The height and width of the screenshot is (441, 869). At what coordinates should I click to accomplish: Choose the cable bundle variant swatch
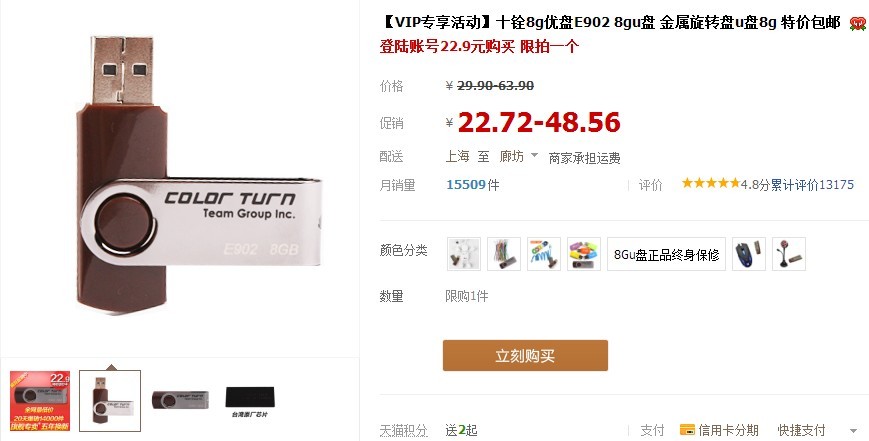tap(504, 254)
